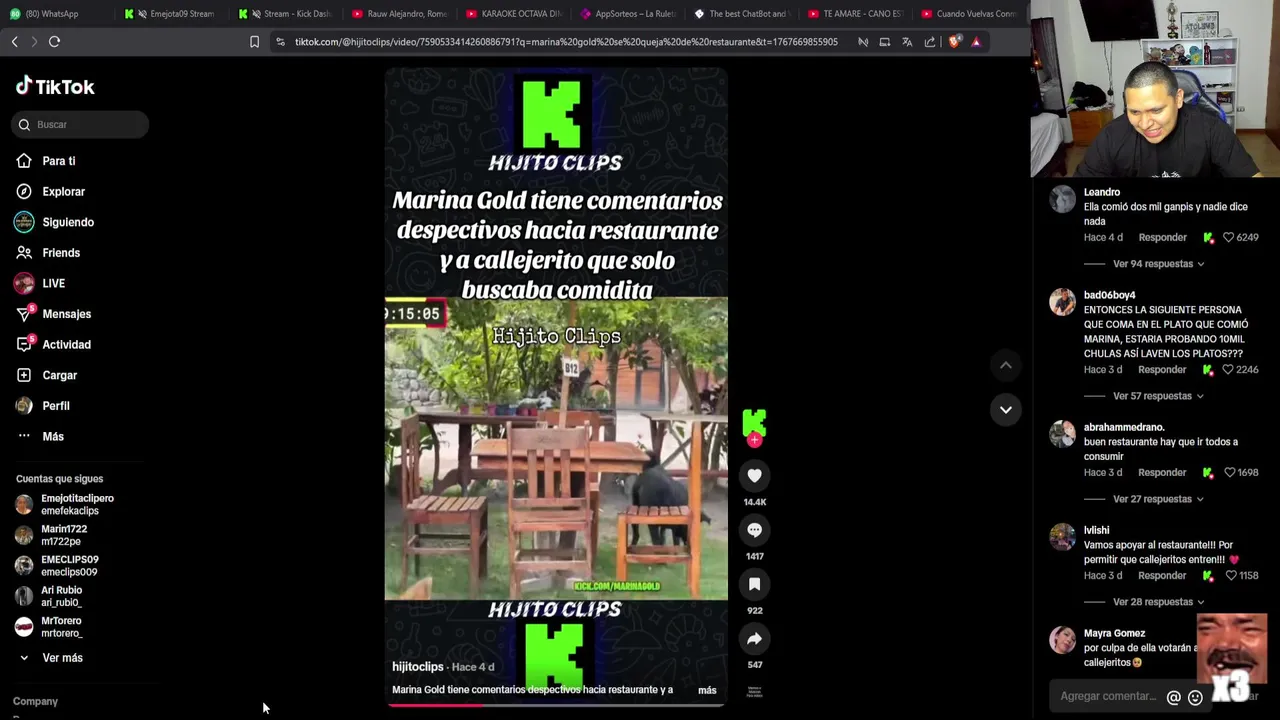Like the video with heart icon
The height and width of the screenshot is (720, 1280).
754,476
